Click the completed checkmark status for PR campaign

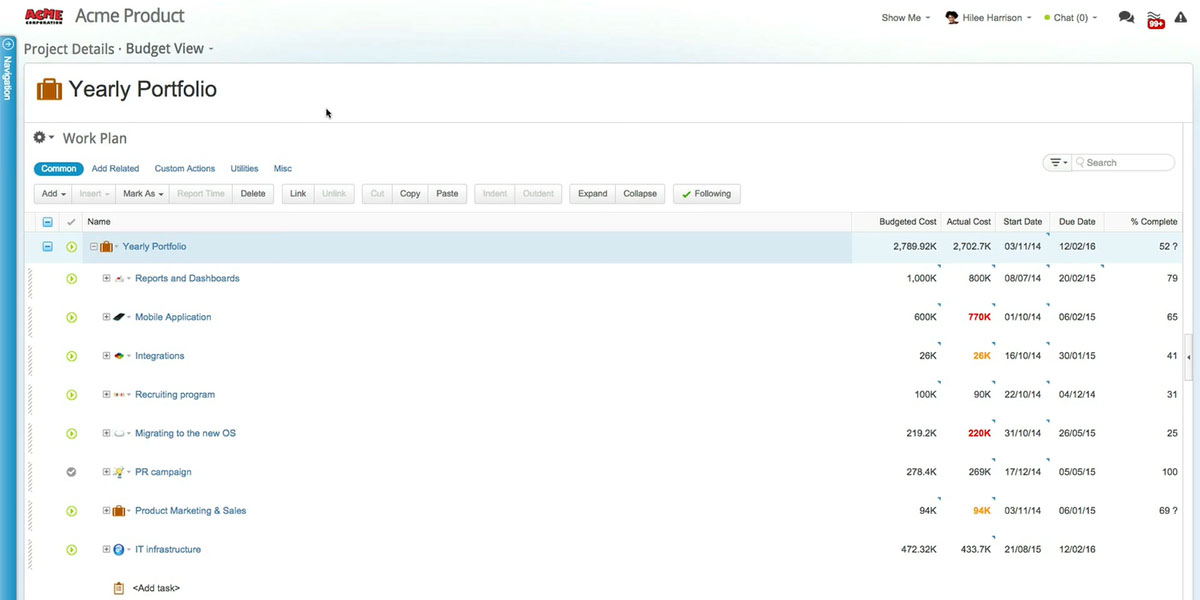pyautogui.click(x=71, y=472)
